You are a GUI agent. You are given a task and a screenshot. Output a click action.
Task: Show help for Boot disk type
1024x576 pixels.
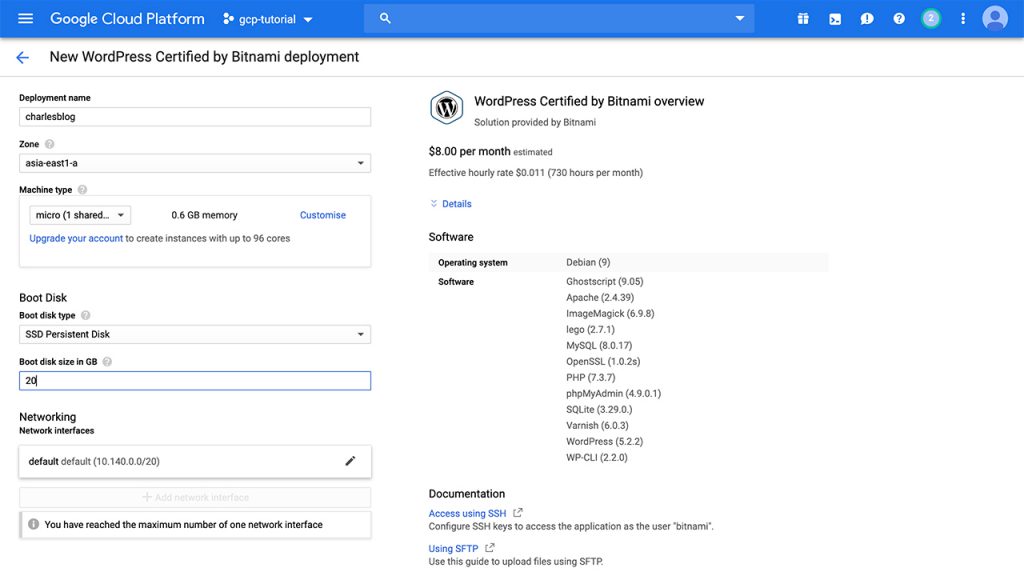[x=86, y=315]
